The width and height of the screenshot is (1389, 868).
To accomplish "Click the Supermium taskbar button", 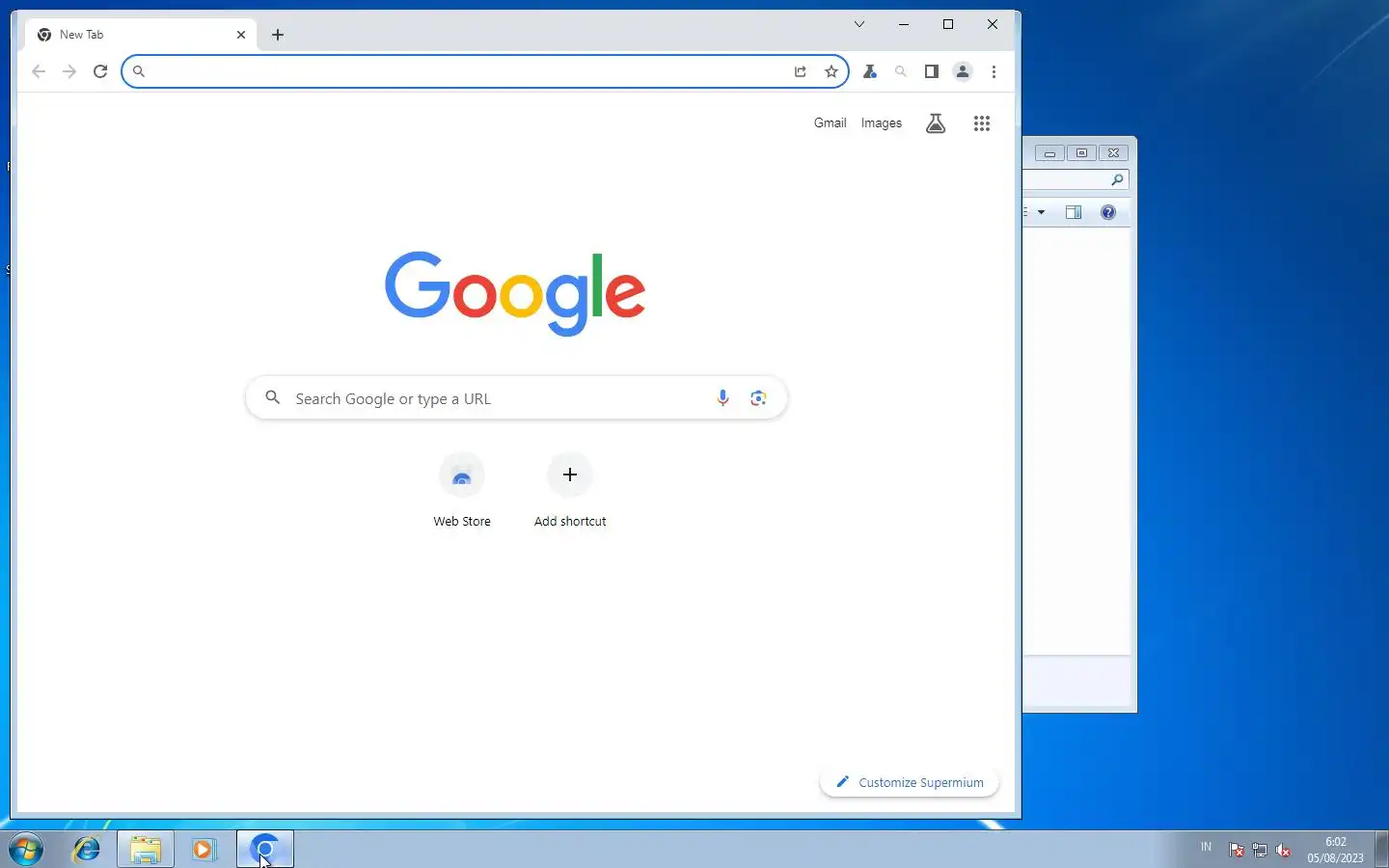I will [265, 850].
